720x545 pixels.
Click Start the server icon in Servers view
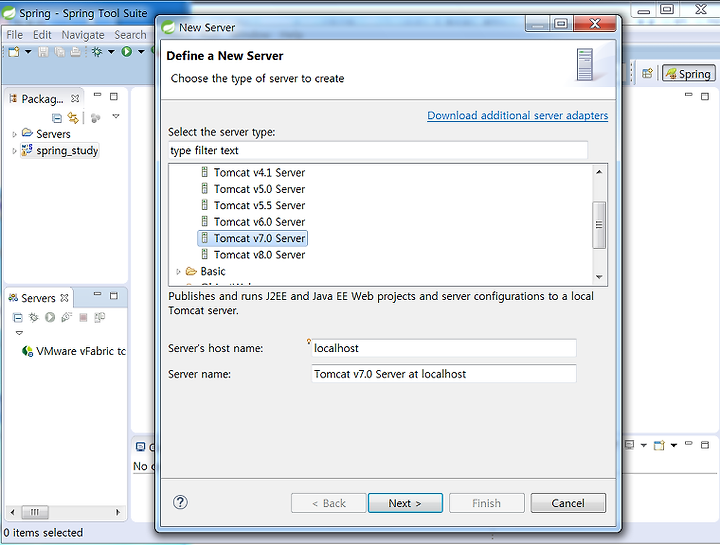(50, 317)
